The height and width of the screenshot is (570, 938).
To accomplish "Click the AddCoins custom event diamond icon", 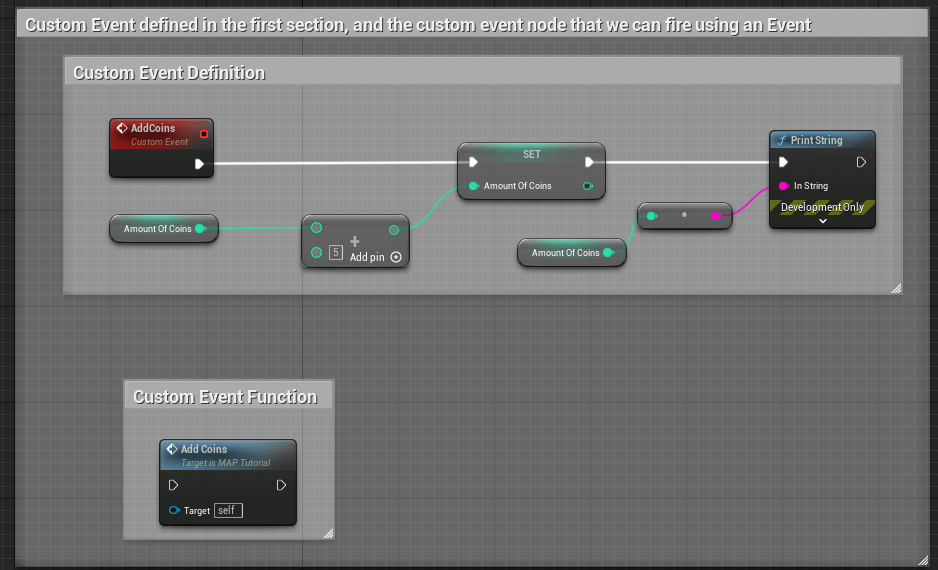I will [x=121, y=129].
